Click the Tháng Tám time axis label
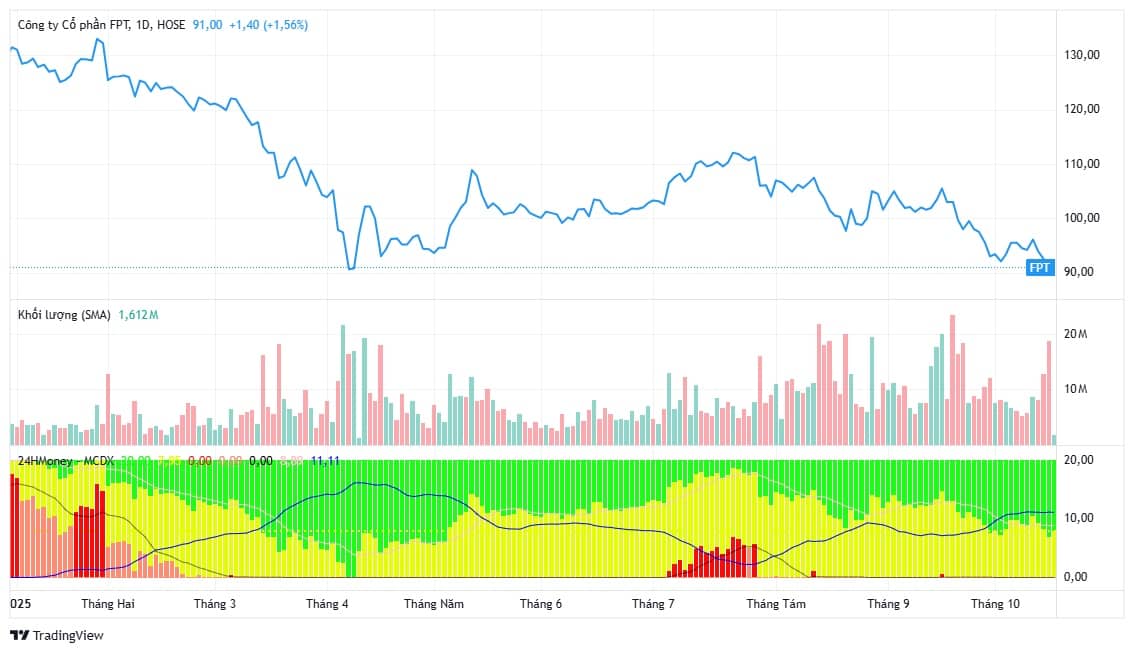This screenshot has width=1134, height=653. 776,604
